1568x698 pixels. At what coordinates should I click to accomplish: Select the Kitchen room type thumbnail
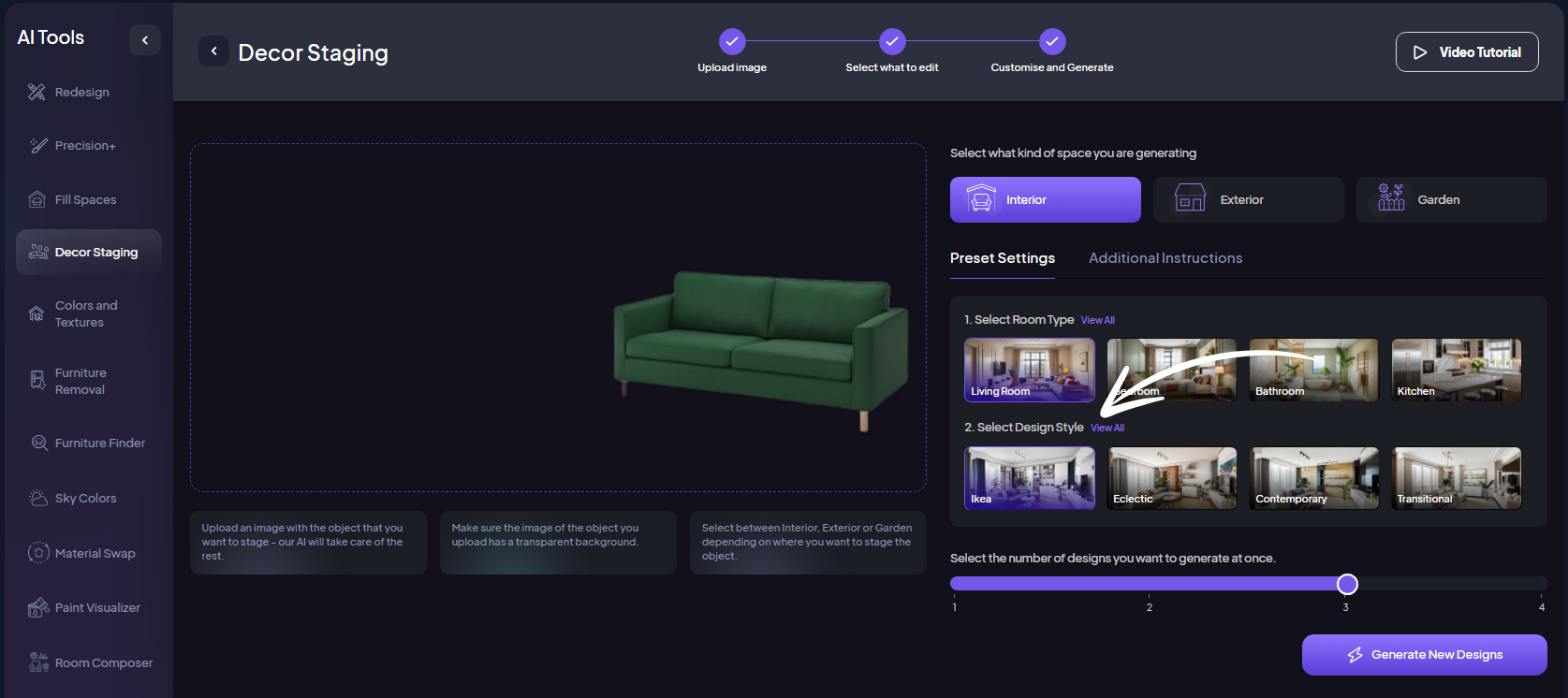[1456, 370]
